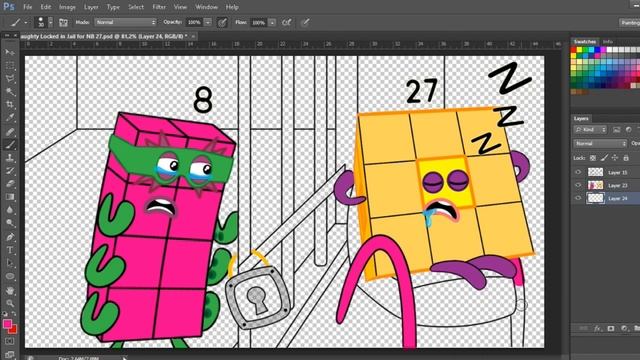The width and height of the screenshot is (640, 360).
Task: Select the Crop tool
Action: coord(10,104)
